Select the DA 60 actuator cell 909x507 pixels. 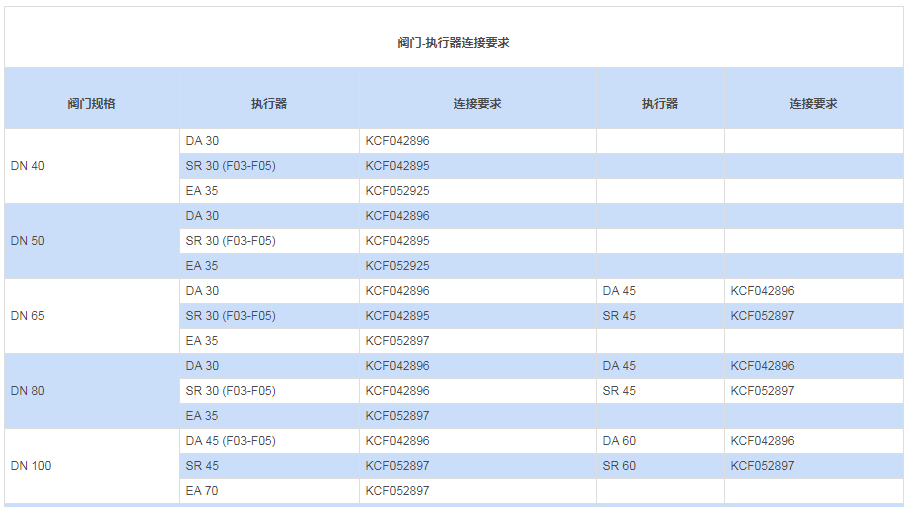619,441
